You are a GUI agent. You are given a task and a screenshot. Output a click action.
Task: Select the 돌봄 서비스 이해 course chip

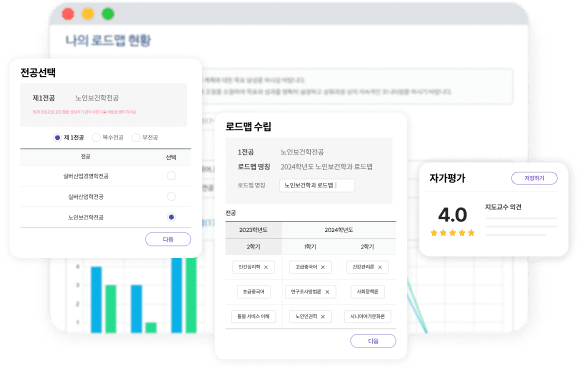[253, 317]
